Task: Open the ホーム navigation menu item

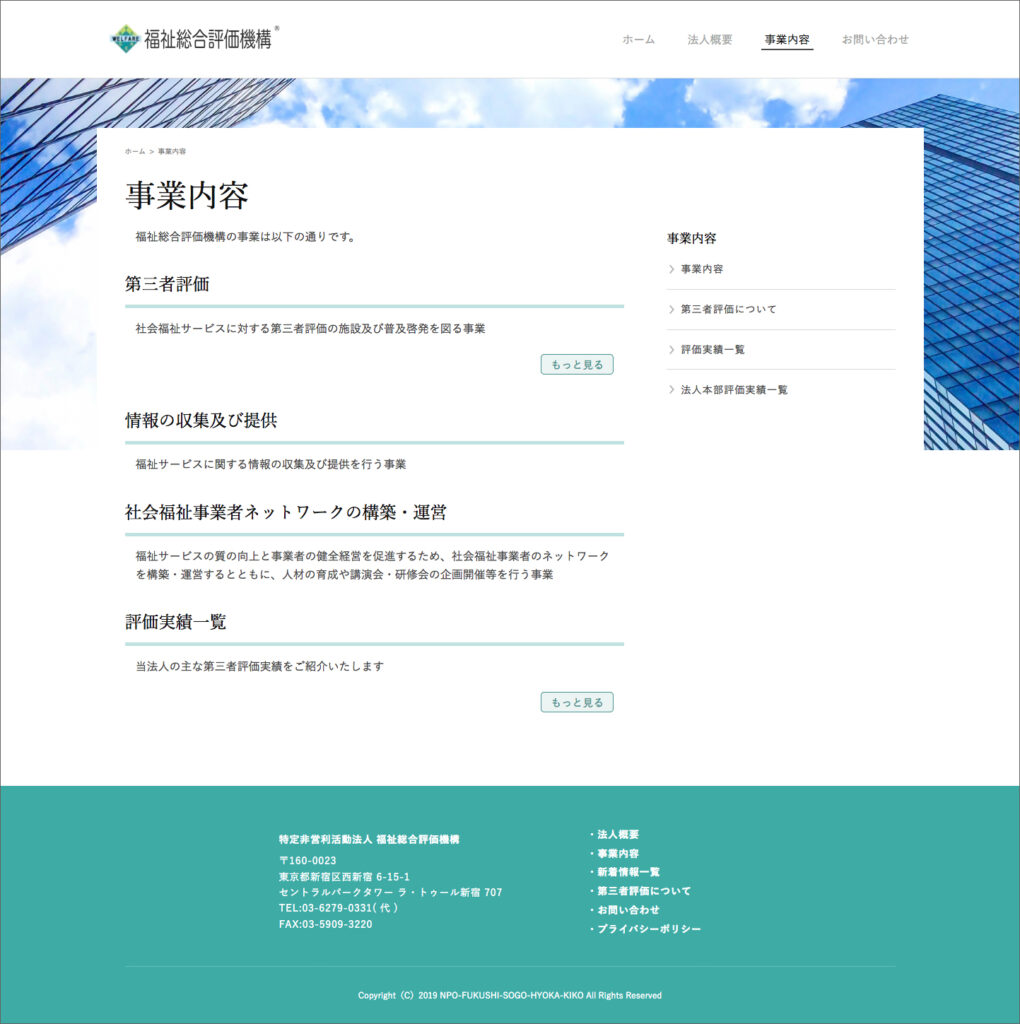Action: pos(638,40)
